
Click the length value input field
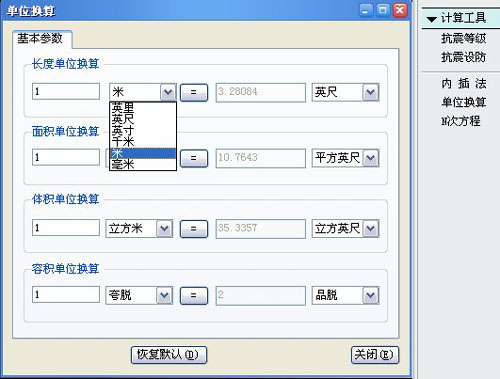click(66, 91)
